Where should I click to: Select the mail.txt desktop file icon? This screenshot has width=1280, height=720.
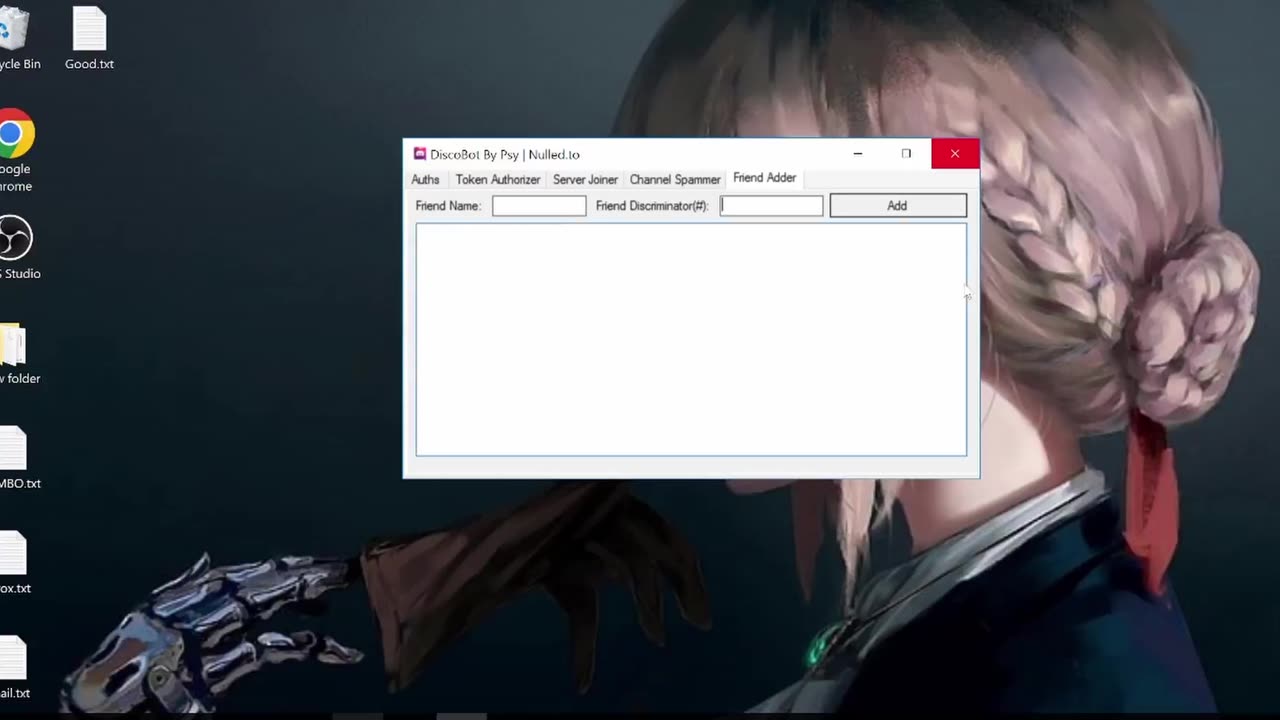pyautogui.click(x=14, y=668)
